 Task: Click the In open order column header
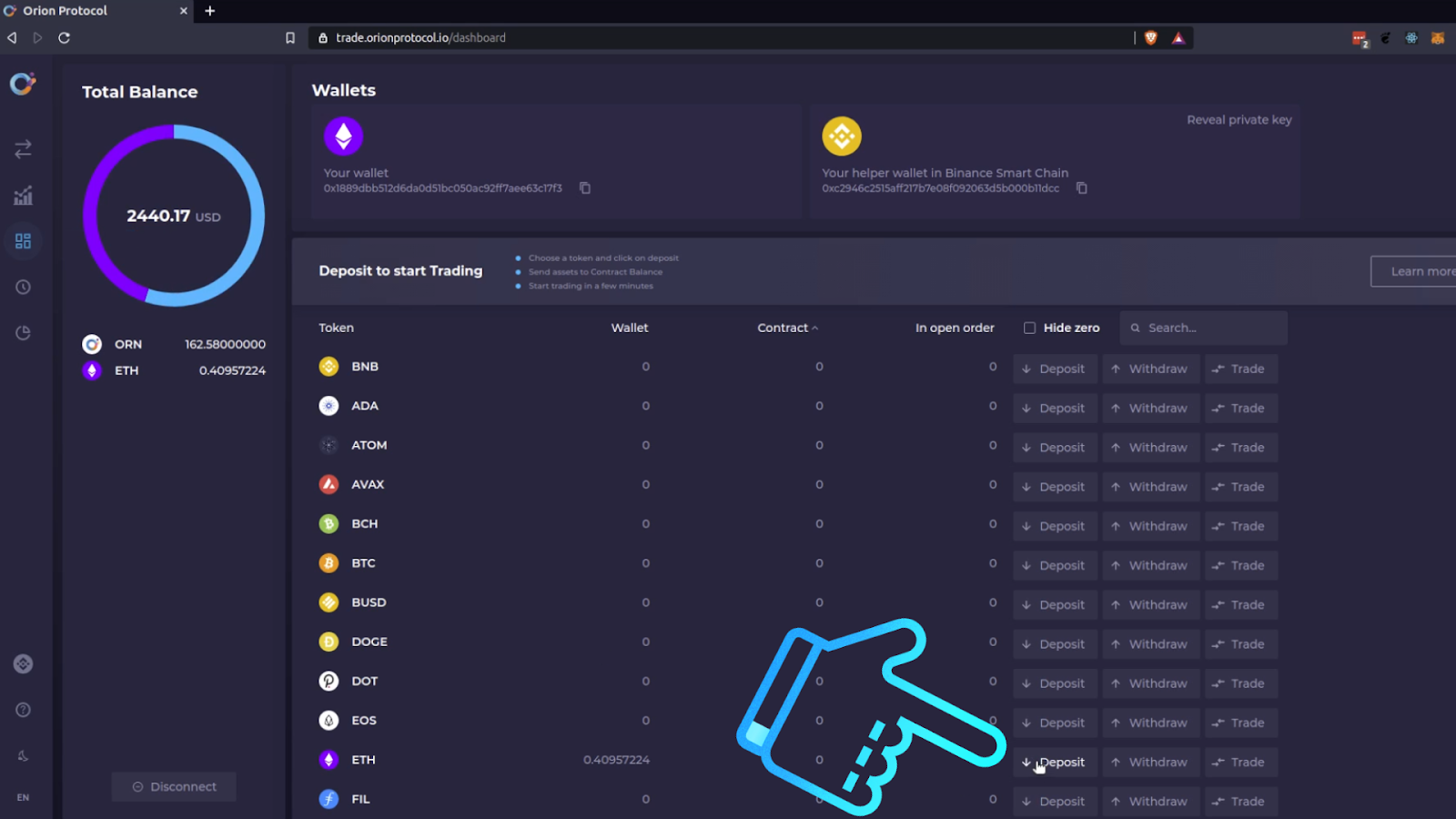[x=955, y=328]
